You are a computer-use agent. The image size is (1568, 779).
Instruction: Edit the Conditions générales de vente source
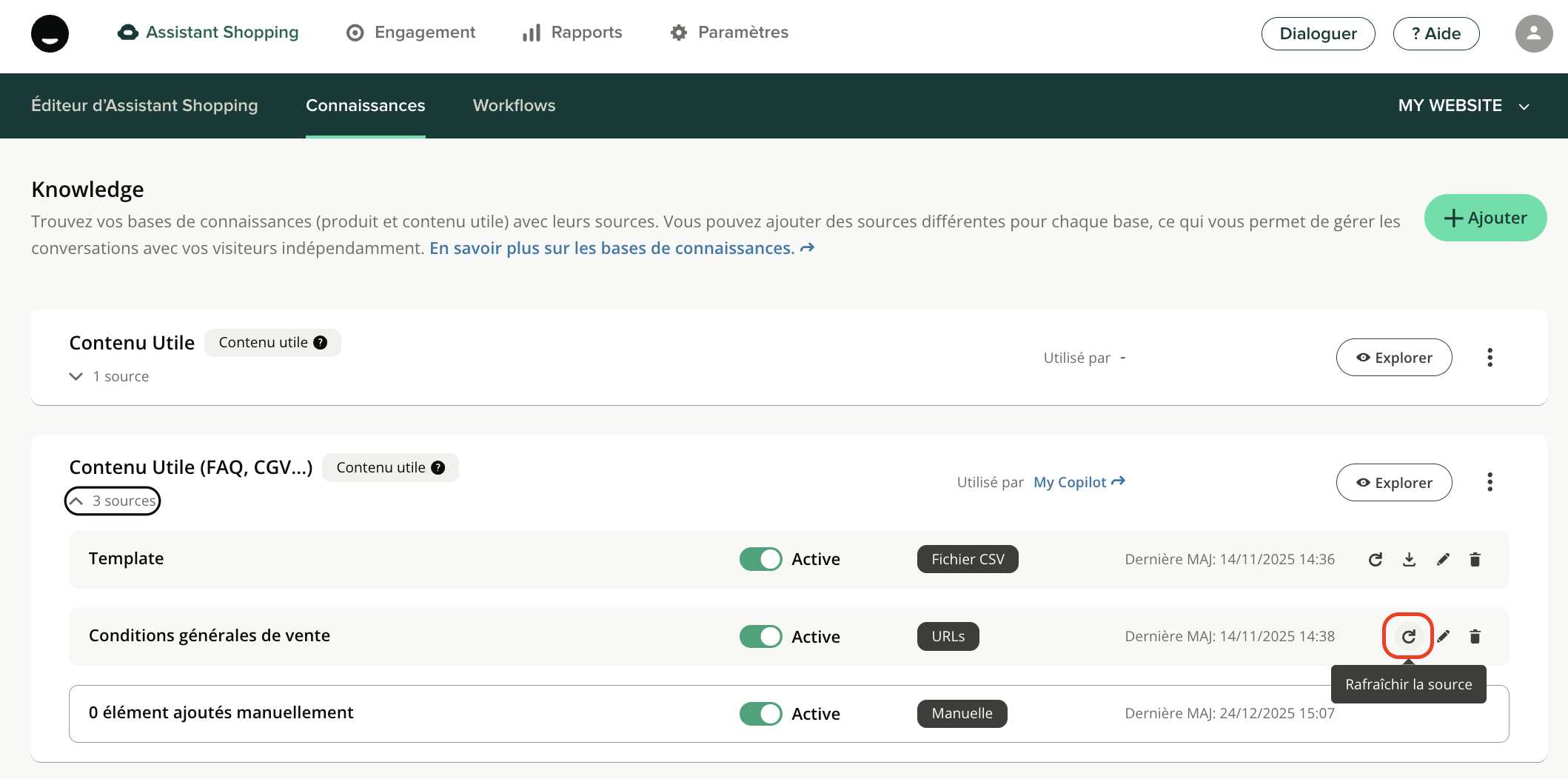coord(1443,636)
